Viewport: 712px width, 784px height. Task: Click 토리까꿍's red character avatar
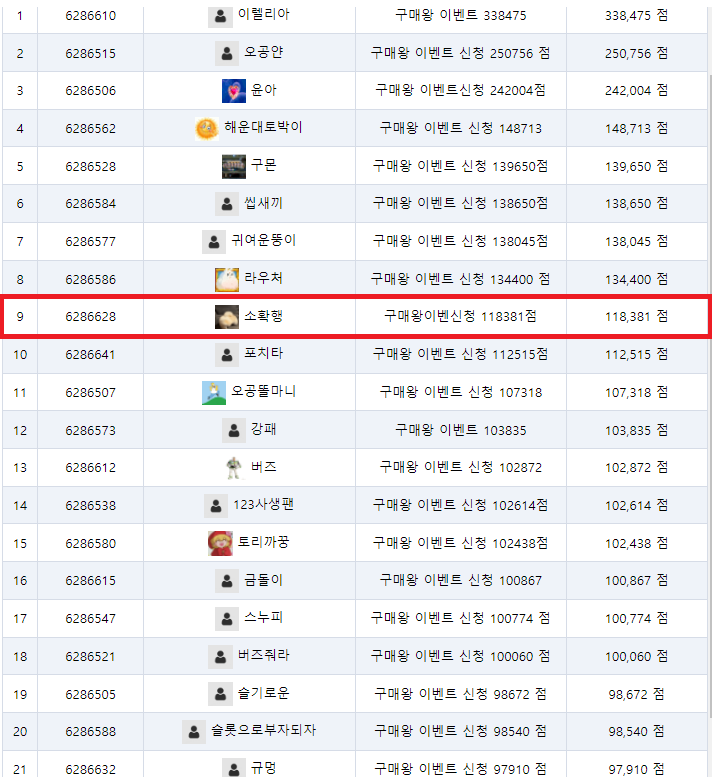[220, 544]
